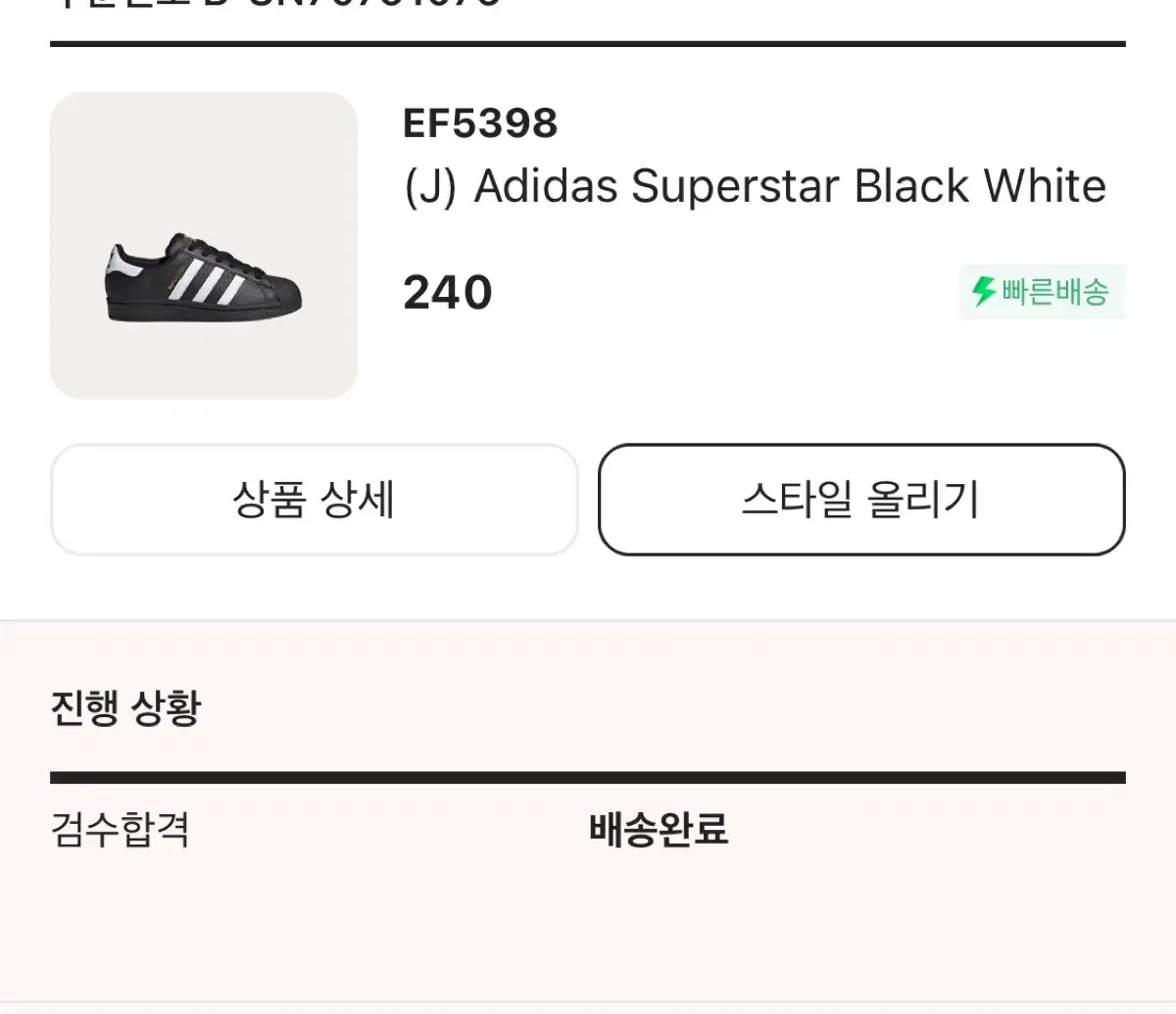Tap the 올리기 word on the outlined button
The image size is (1176, 1014).
pos(923,500)
